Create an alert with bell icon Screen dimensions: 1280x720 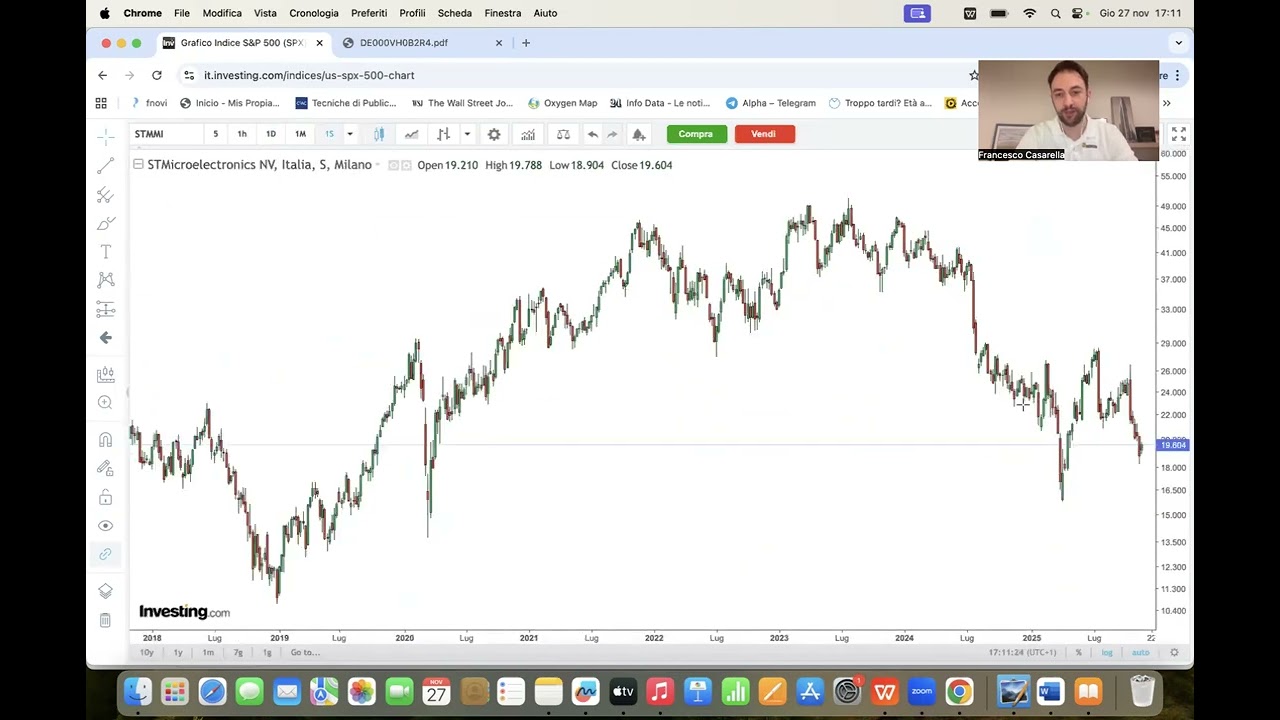(639, 134)
